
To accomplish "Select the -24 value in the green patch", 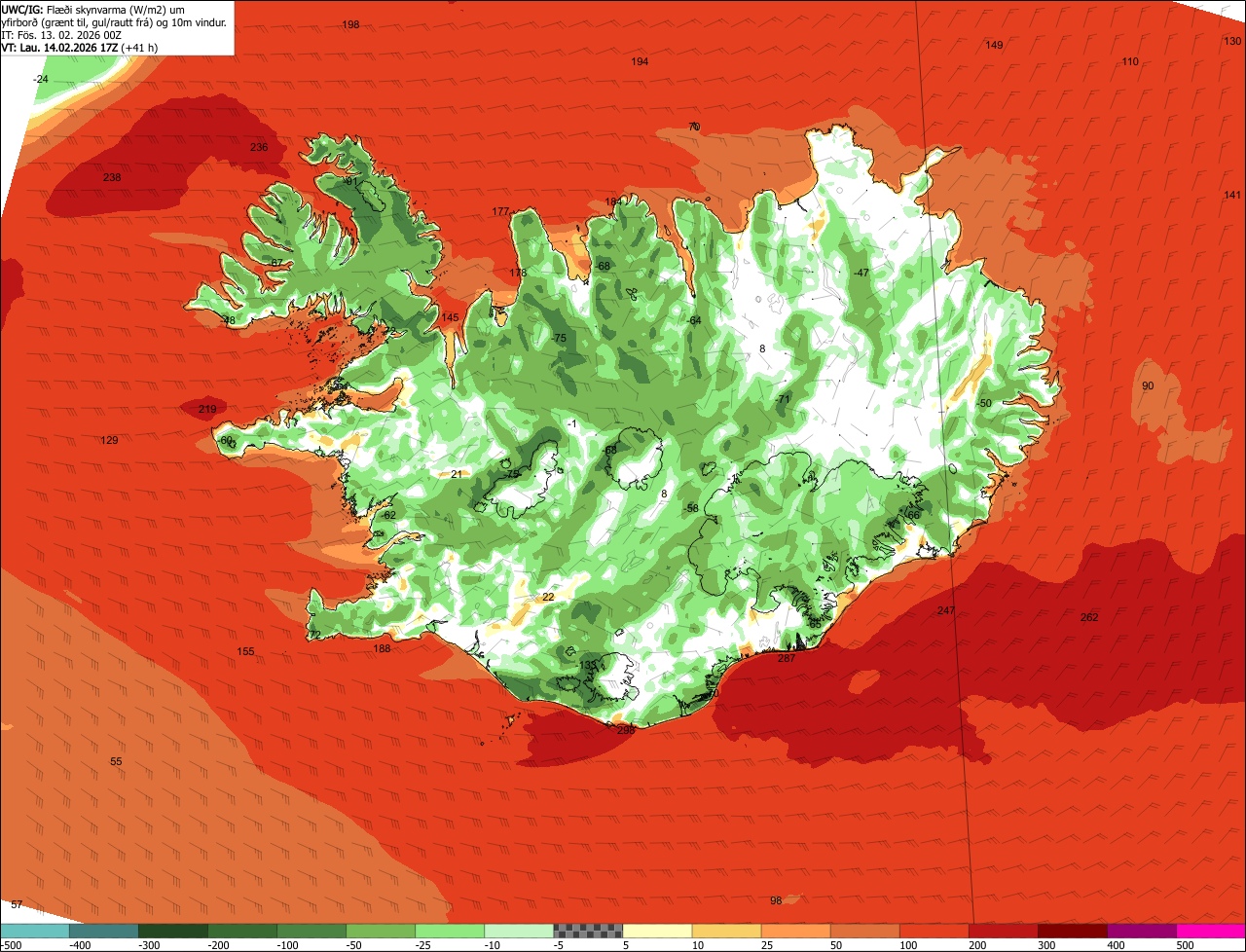I will point(41,79).
